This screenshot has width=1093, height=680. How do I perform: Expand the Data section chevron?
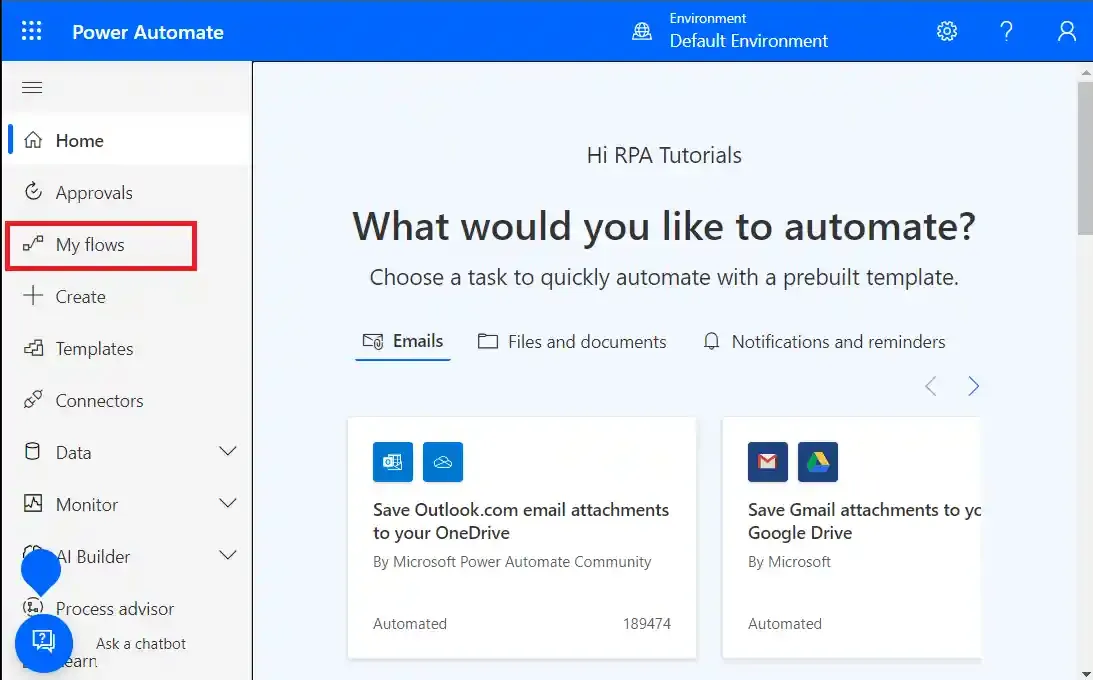(228, 451)
